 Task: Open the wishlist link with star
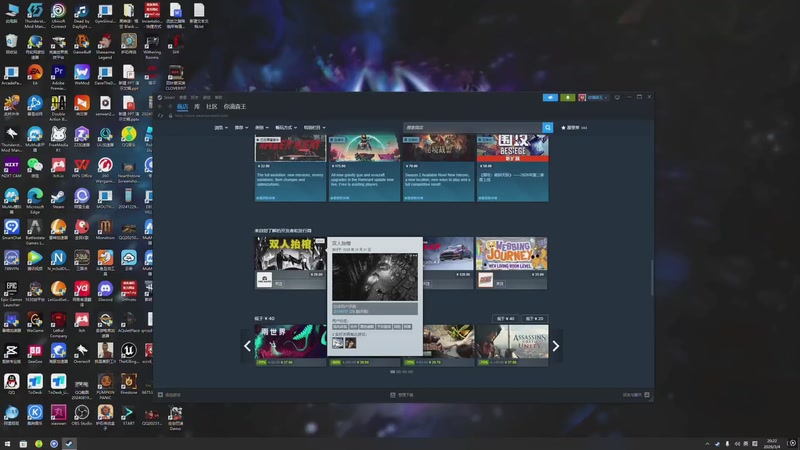coord(574,128)
